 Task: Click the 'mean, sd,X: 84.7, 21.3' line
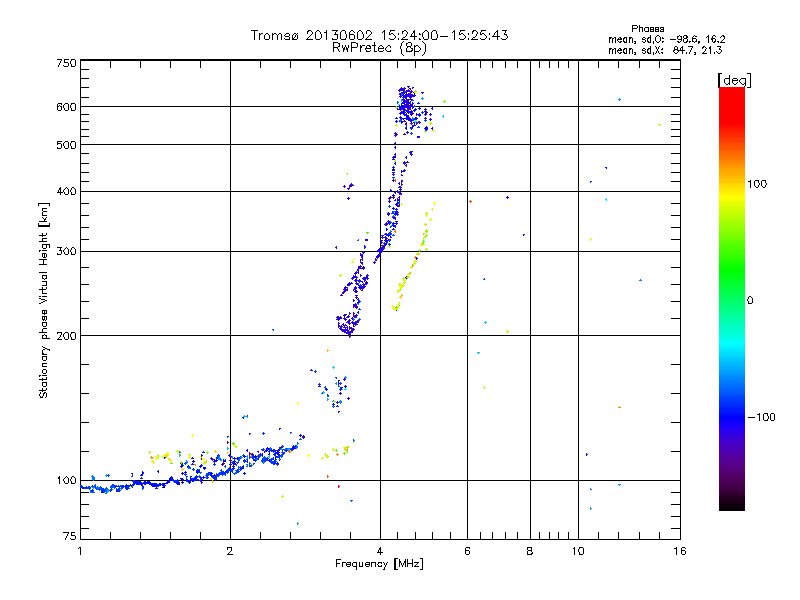[x=665, y=50]
